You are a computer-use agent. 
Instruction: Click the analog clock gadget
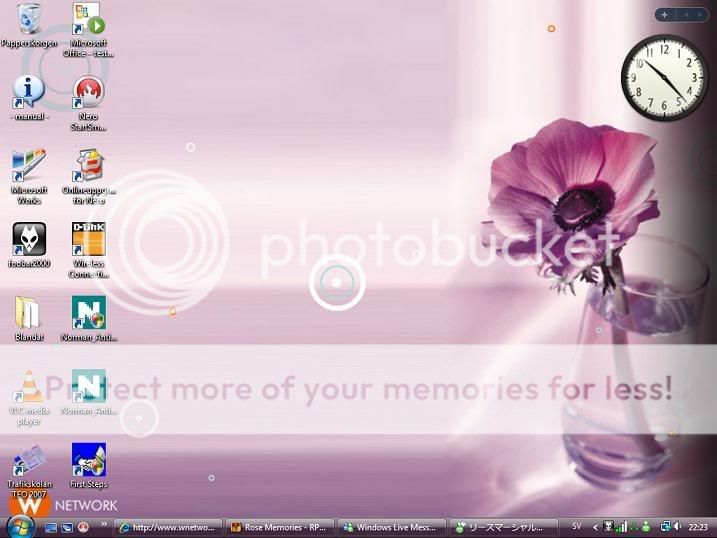pyautogui.click(x=664, y=76)
